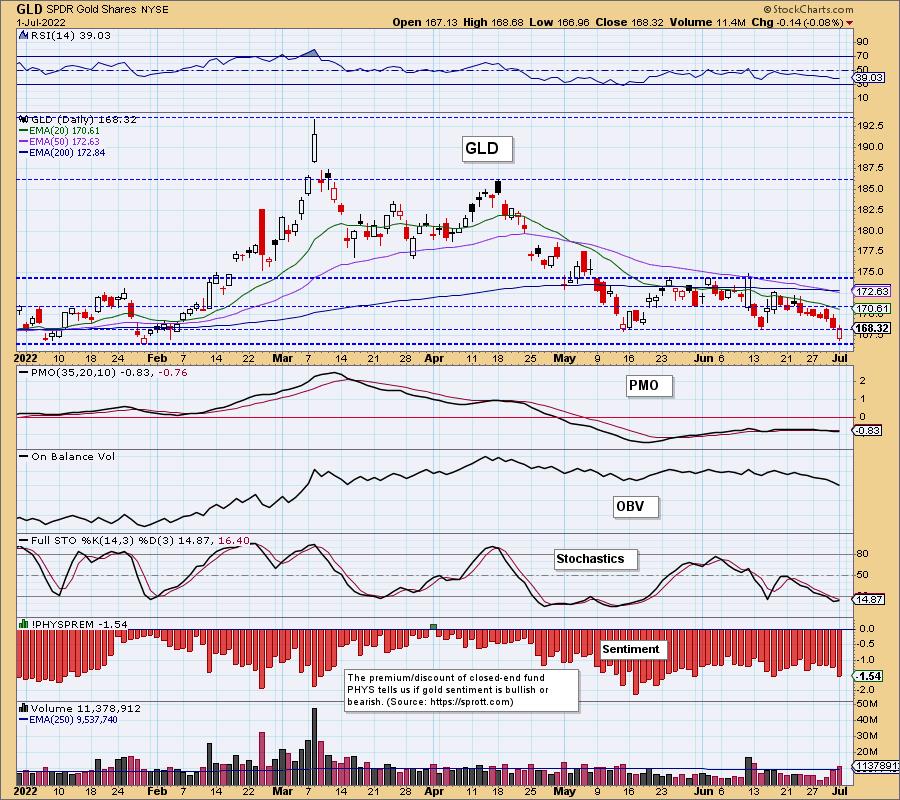Click the EMA(200) 172.84 legend text
The width and height of the screenshot is (900, 800).
67,153
